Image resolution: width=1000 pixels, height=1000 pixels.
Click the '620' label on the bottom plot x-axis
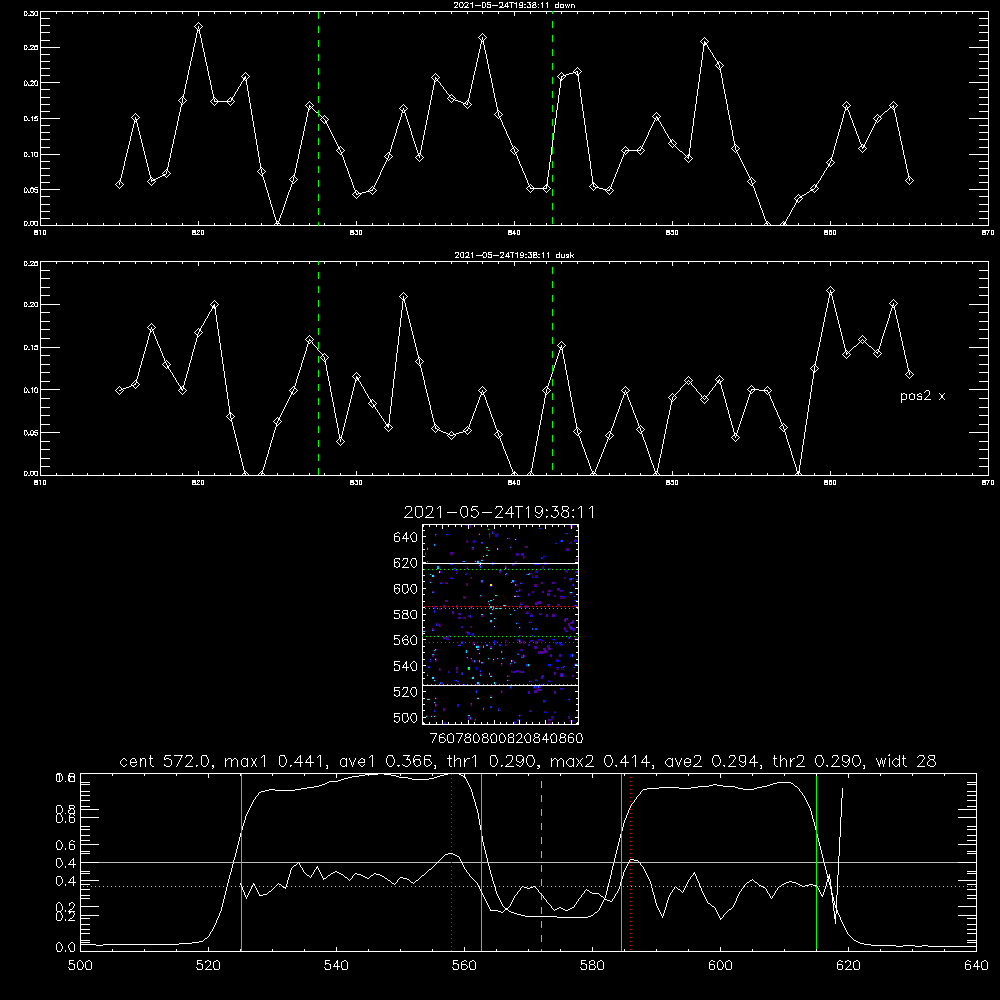tap(848, 966)
